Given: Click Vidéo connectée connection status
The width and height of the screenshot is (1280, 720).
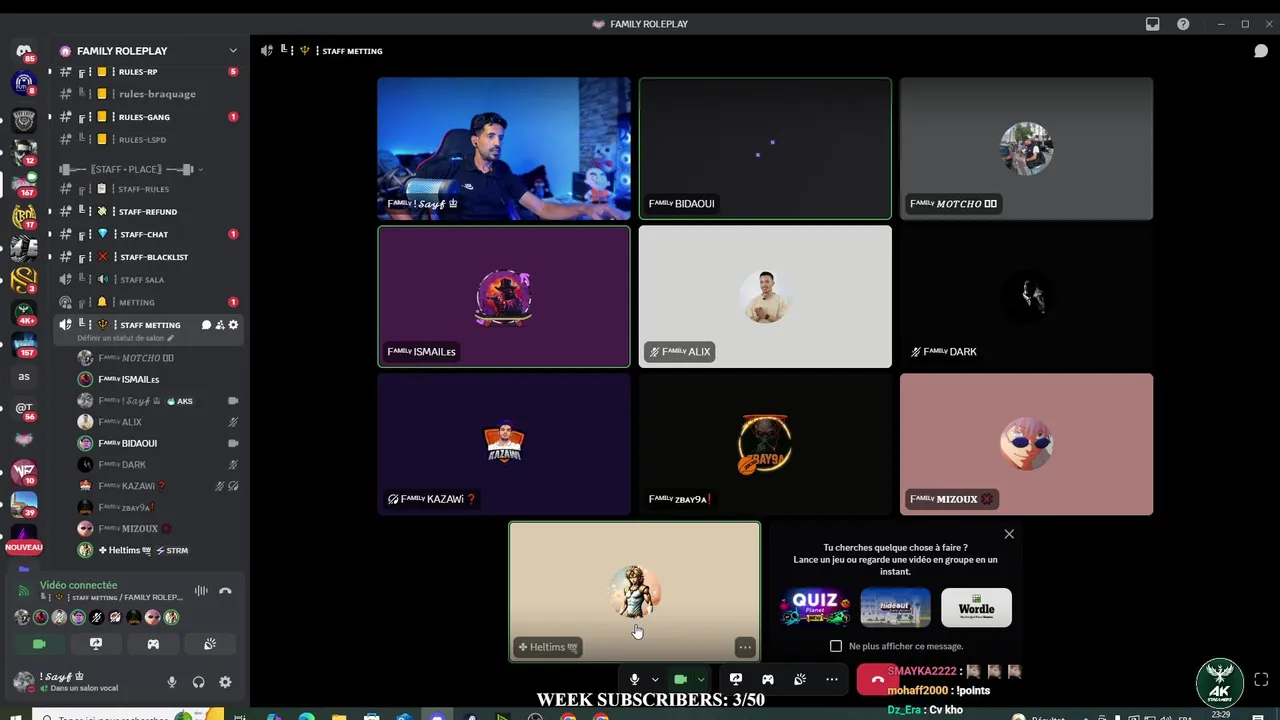Looking at the screenshot, I should [x=78, y=585].
